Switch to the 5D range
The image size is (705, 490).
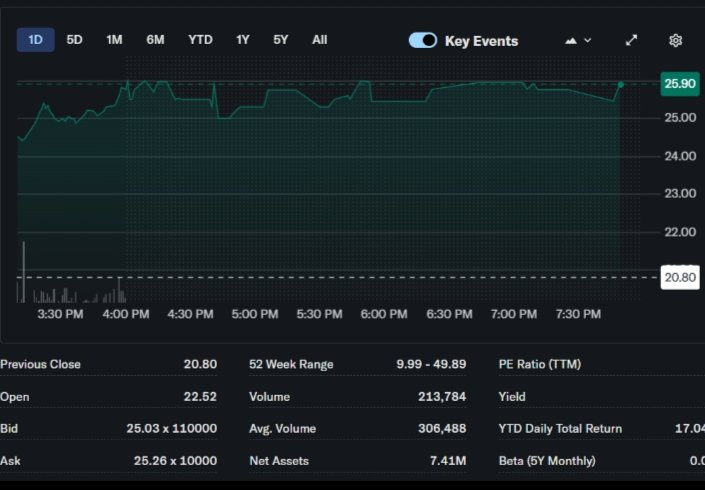pos(74,40)
